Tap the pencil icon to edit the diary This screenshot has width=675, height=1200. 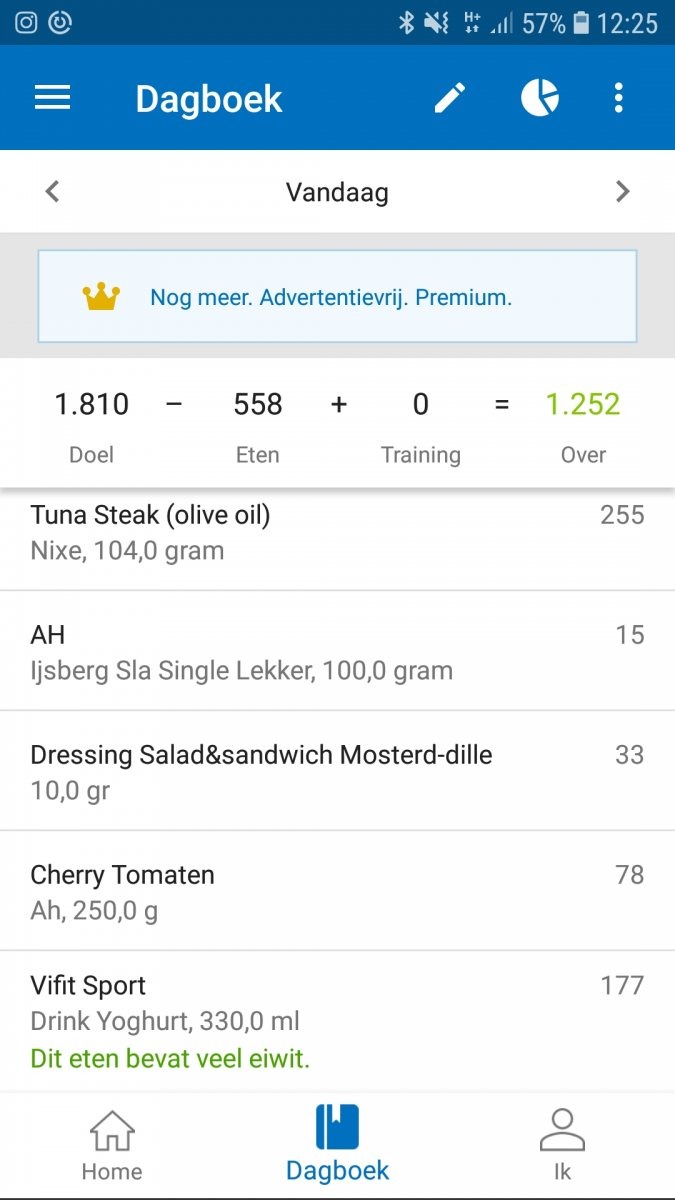point(449,97)
